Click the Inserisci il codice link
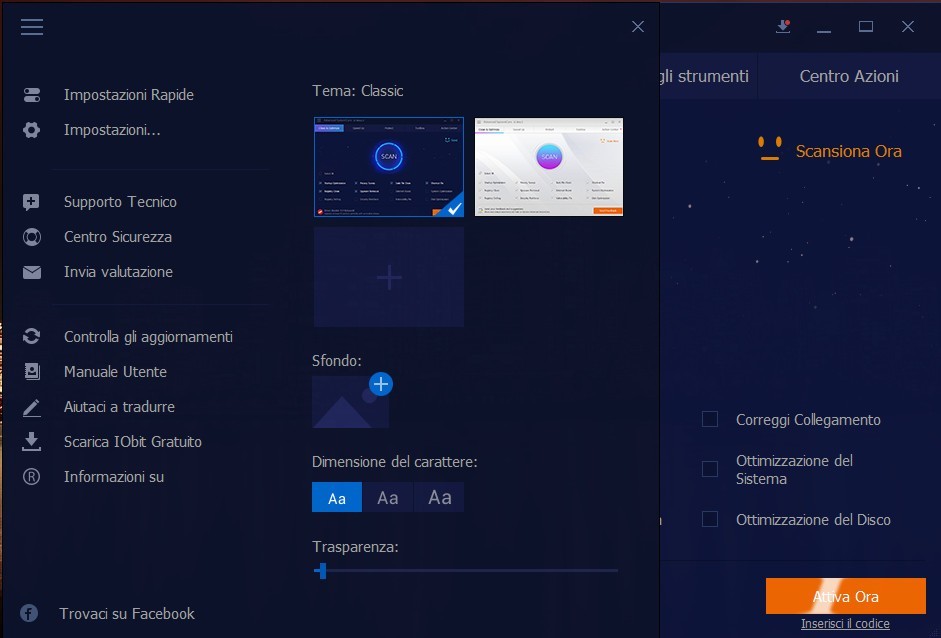This screenshot has width=941, height=638. [845, 624]
